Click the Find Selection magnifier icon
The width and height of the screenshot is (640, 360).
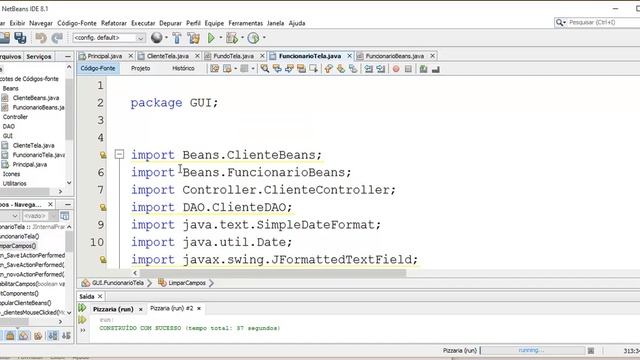(265, 69)
